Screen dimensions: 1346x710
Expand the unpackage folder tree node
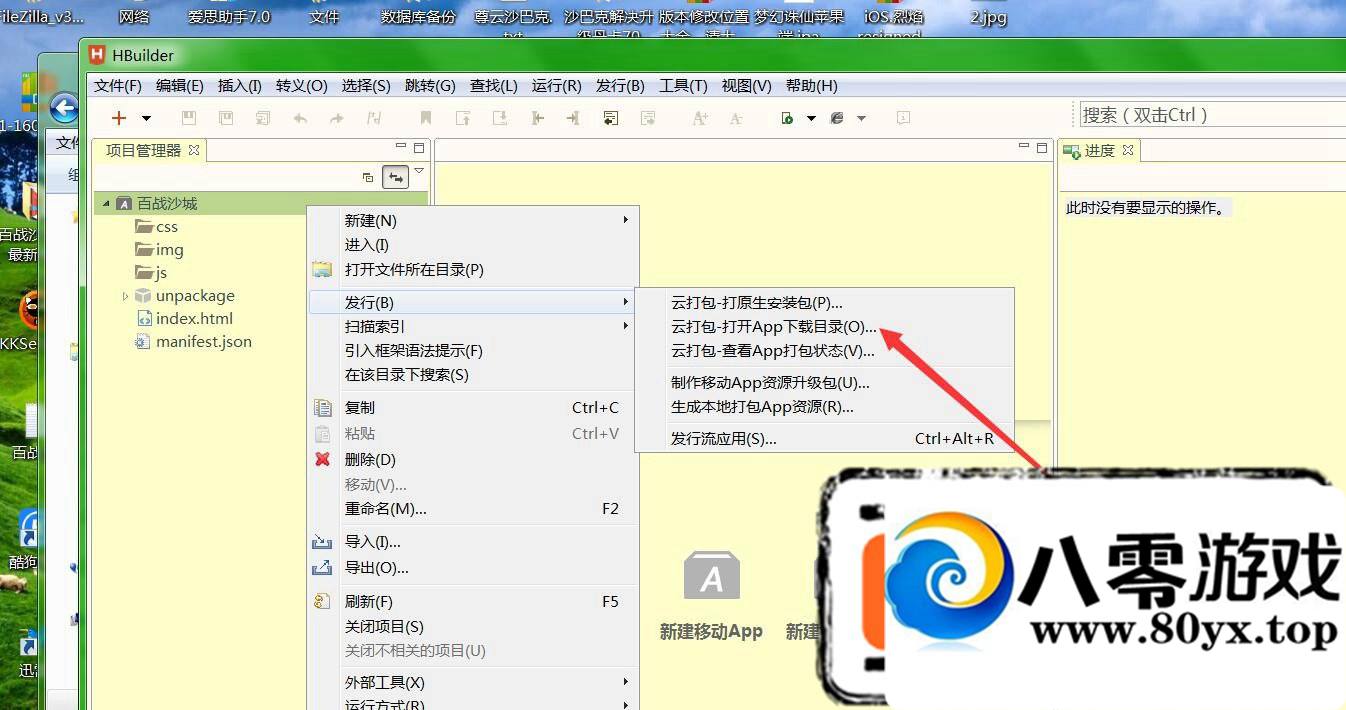point(125,296)
